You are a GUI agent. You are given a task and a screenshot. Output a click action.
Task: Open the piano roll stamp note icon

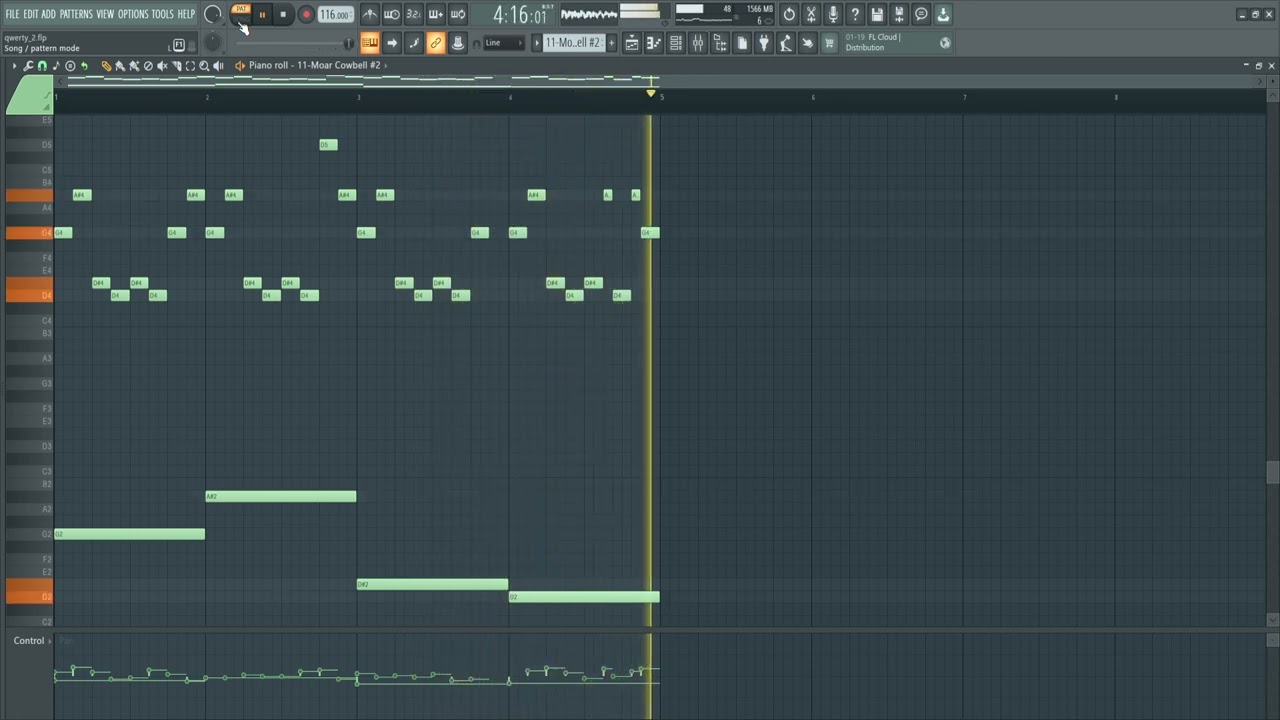tap(56, 65)
